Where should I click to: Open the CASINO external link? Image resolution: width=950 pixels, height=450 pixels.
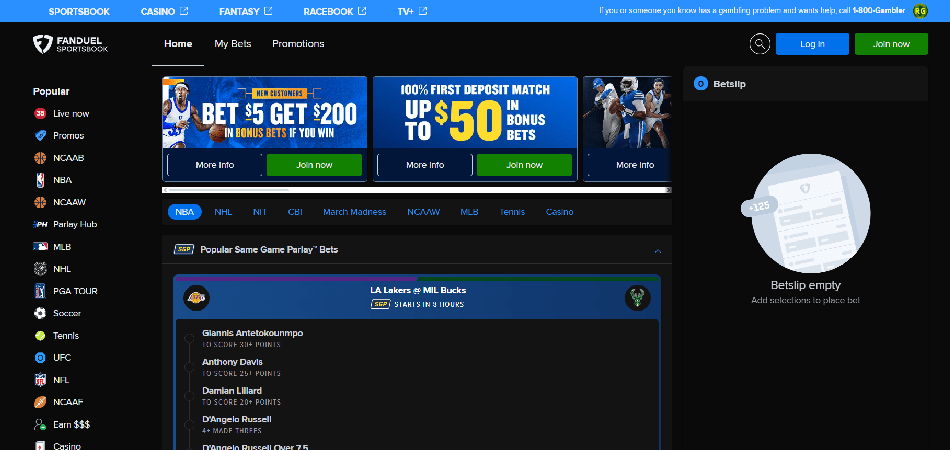(x=164, y=11)
